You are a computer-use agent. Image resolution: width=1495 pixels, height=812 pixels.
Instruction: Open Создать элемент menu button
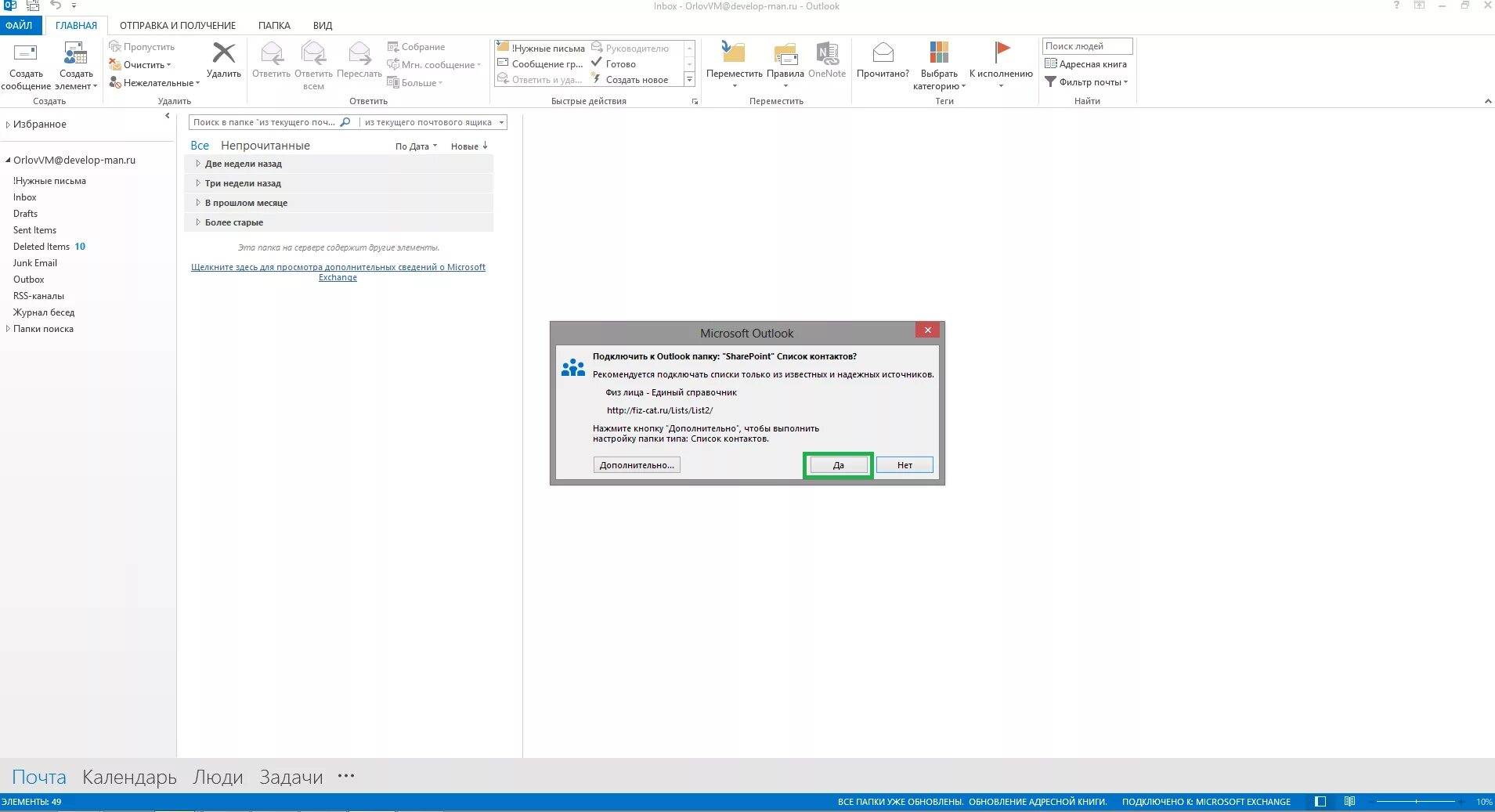click(x=76, y=66)
